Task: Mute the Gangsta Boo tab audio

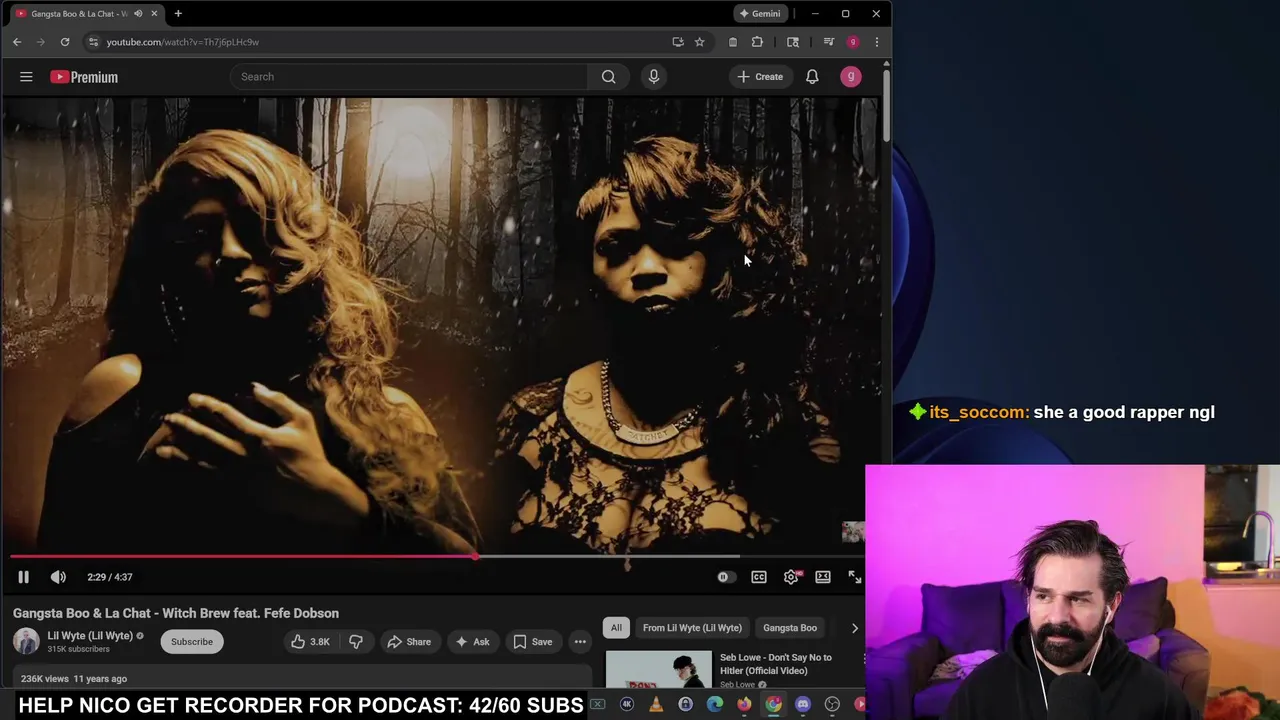Action: pos(138,14)
